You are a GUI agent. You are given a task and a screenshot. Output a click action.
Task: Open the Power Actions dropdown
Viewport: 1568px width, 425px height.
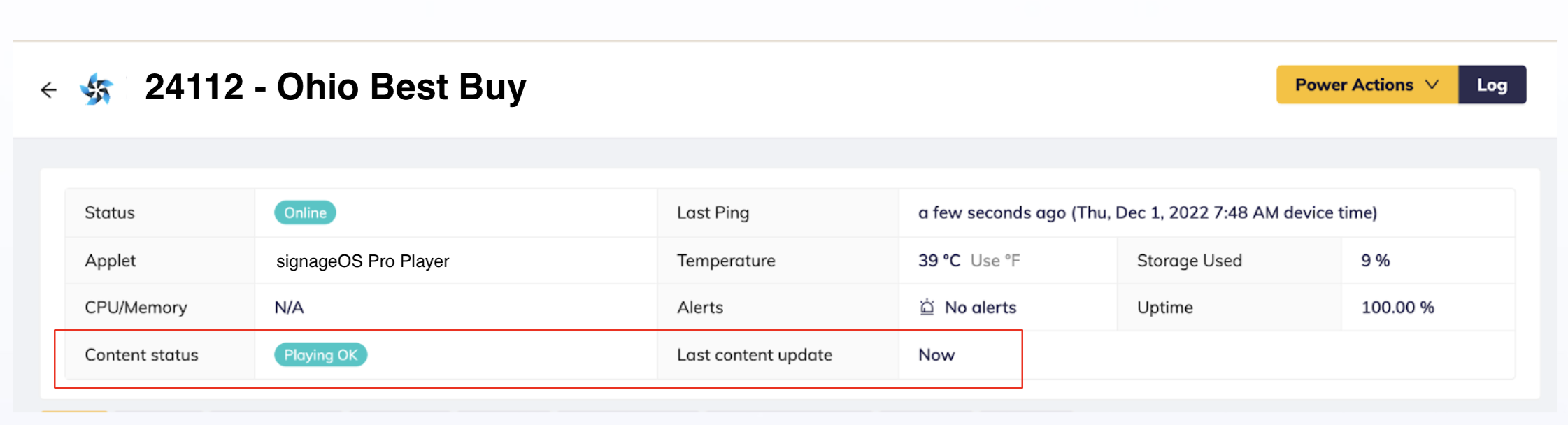pyautogui.click(x=1353, y=85)
